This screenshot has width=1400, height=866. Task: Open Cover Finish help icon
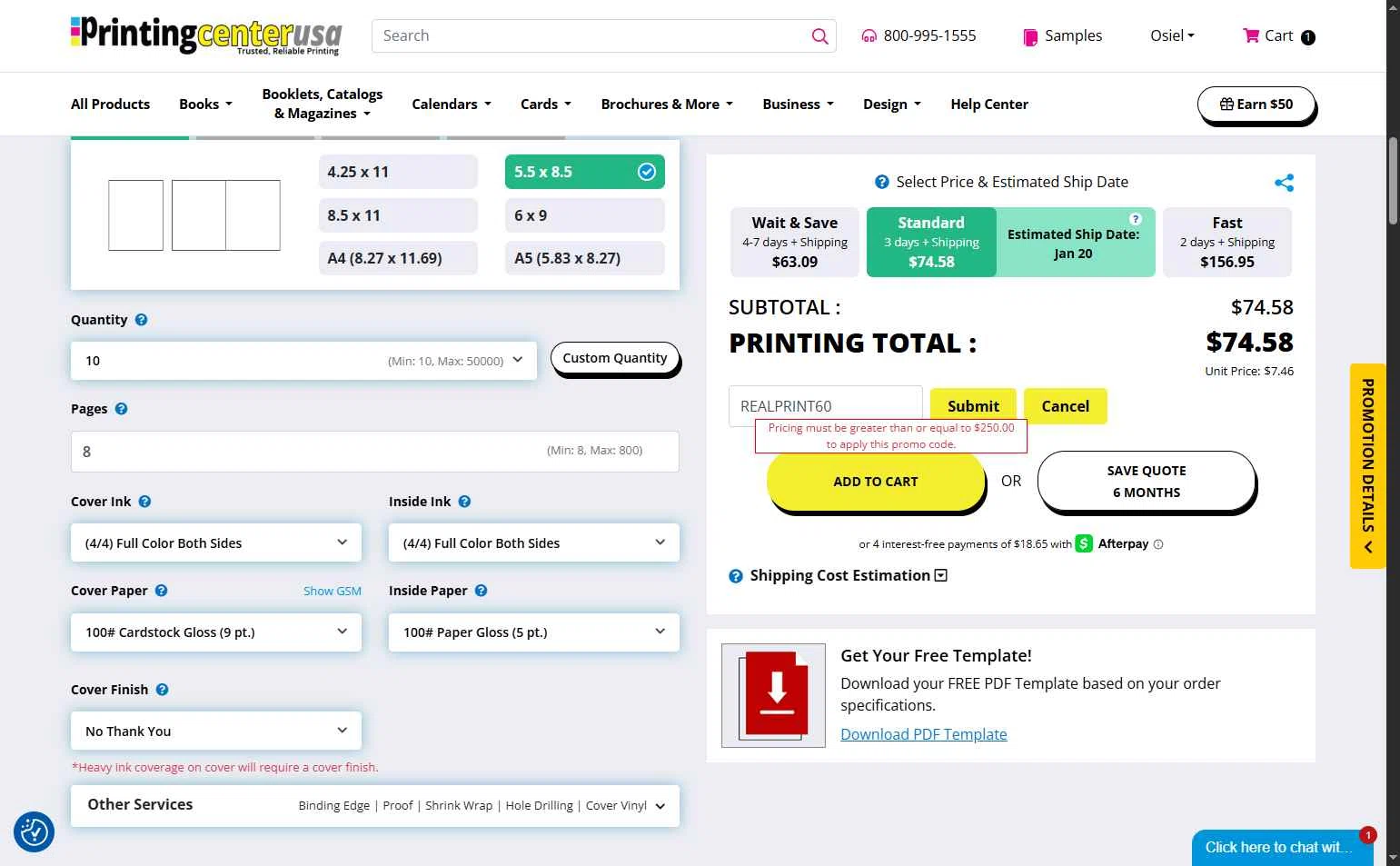162,690
